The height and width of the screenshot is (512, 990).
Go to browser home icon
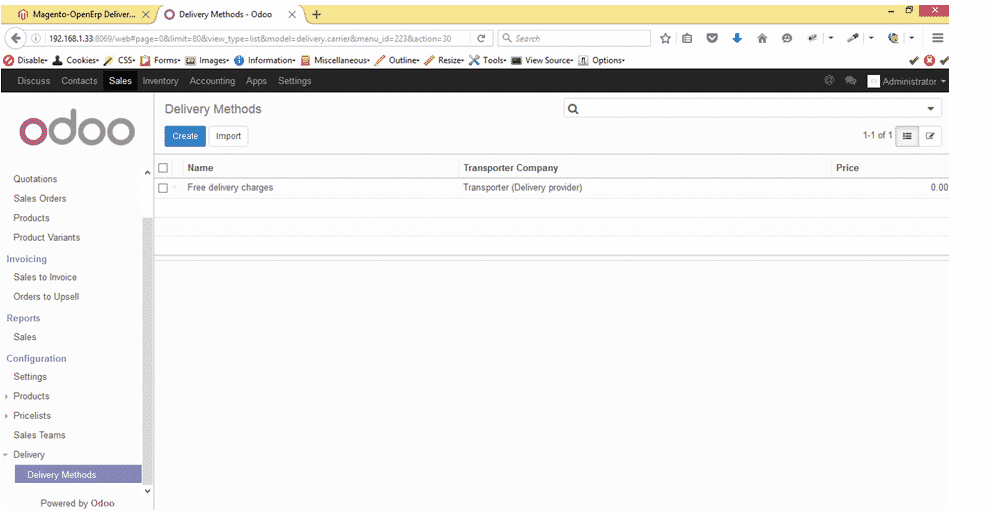tap(761, 39)
